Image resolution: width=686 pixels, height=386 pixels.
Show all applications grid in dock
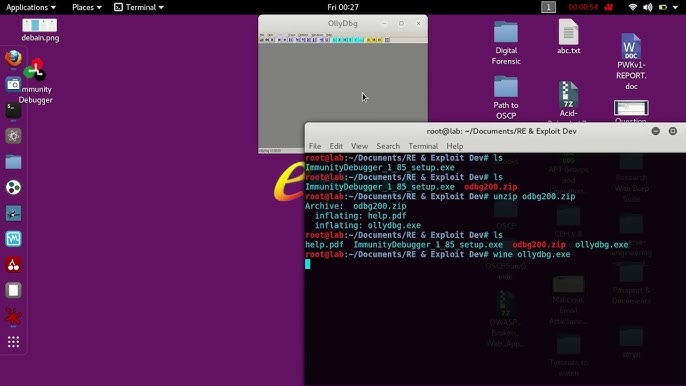14,342
